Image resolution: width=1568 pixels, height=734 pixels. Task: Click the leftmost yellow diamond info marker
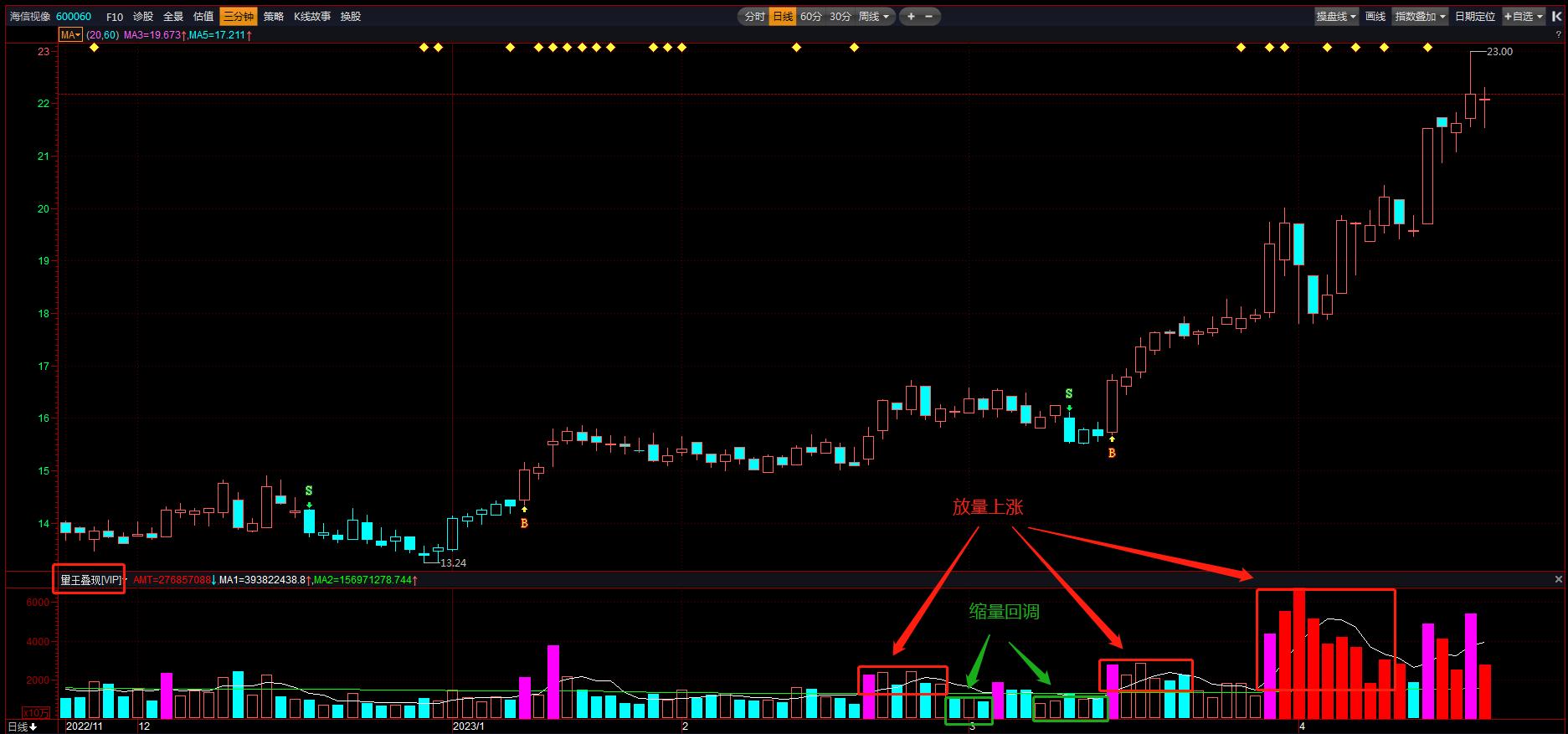(x=94, y=48)
